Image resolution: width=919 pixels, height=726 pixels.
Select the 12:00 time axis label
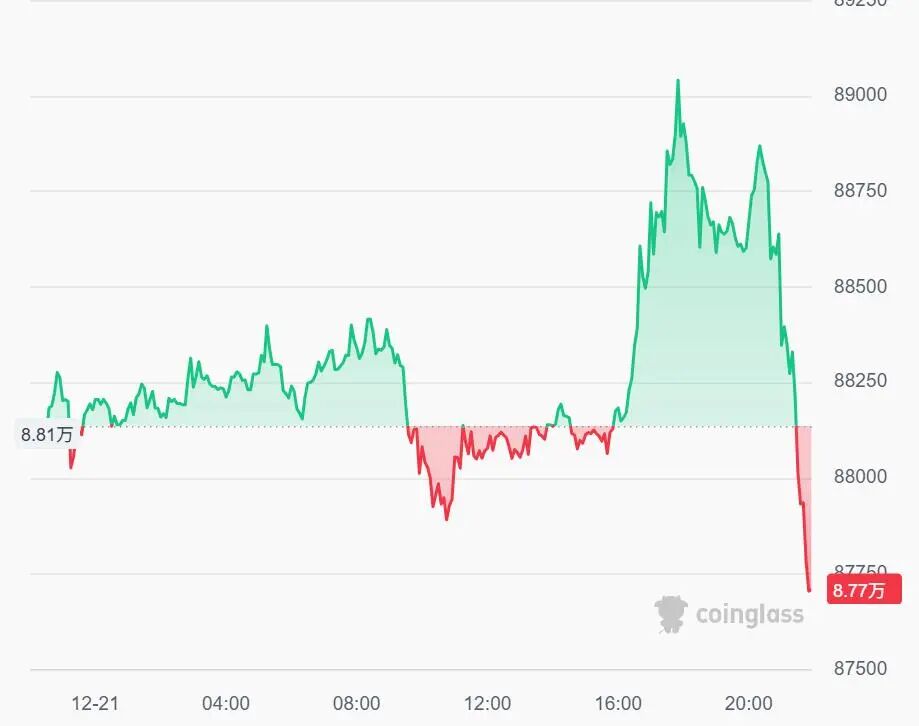pyautogui.click(x=488, y=703)
